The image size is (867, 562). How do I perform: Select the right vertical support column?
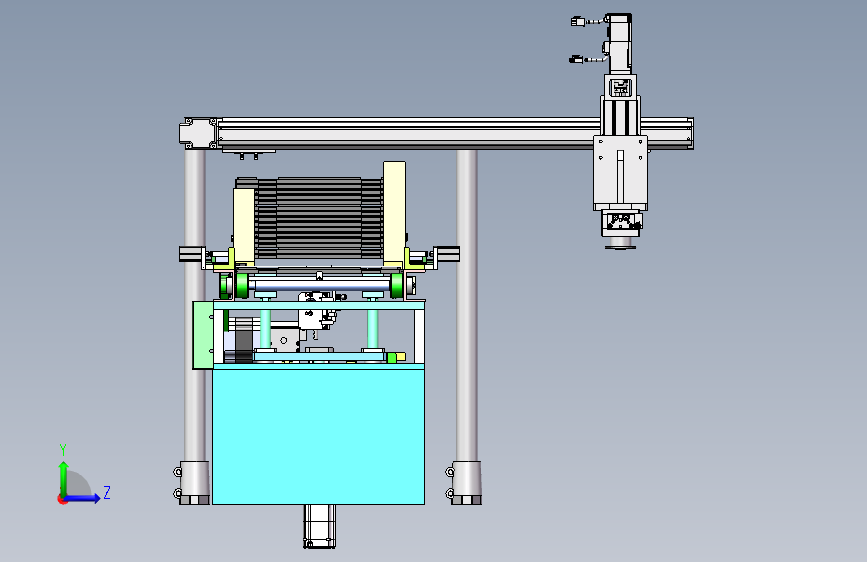[x=467, y=305]
